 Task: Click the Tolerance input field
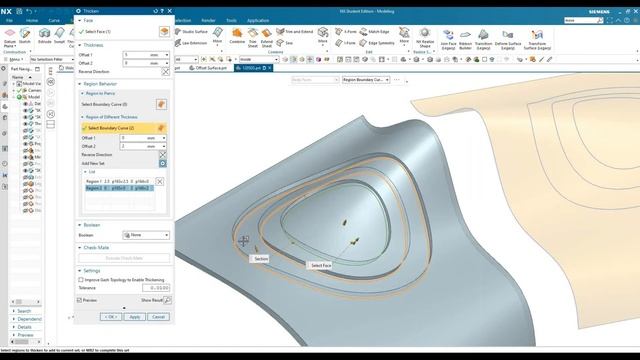point(156,288)
